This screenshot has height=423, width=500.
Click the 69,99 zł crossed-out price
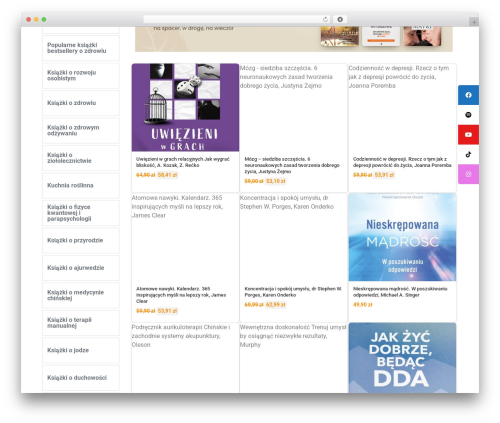(x=254, y=305)
